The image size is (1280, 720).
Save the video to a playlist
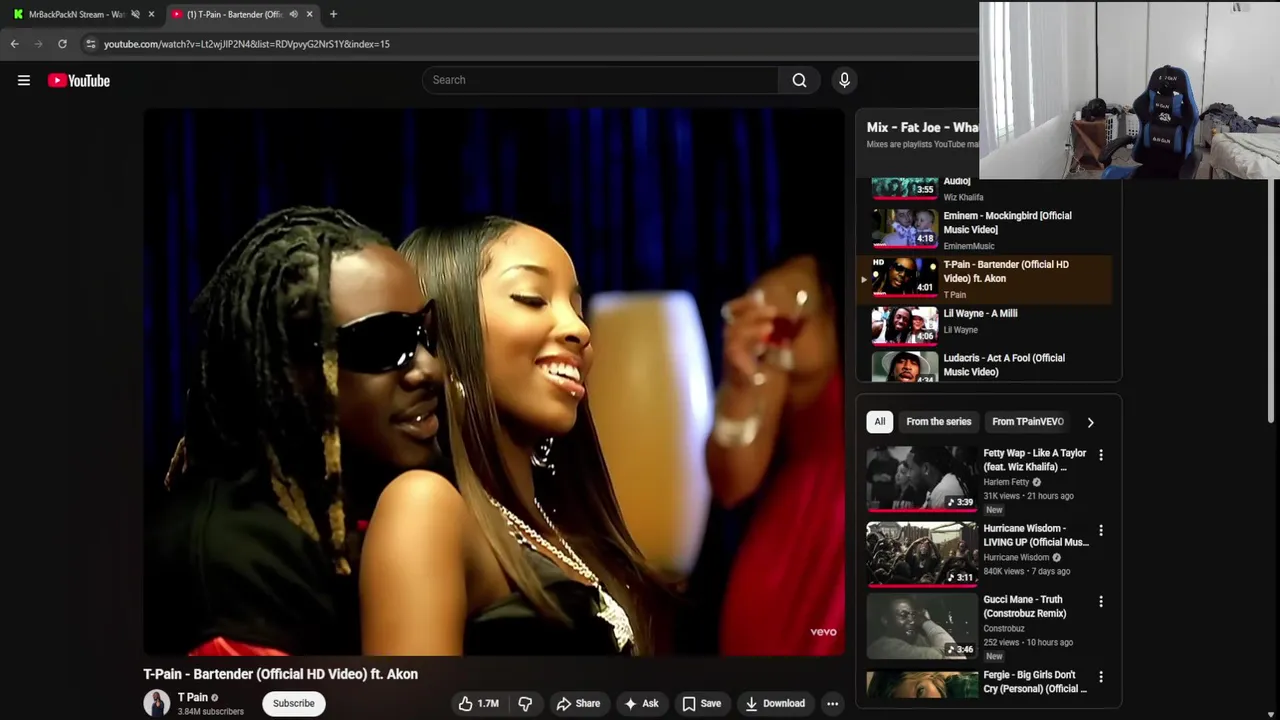[x=701, y=704]
